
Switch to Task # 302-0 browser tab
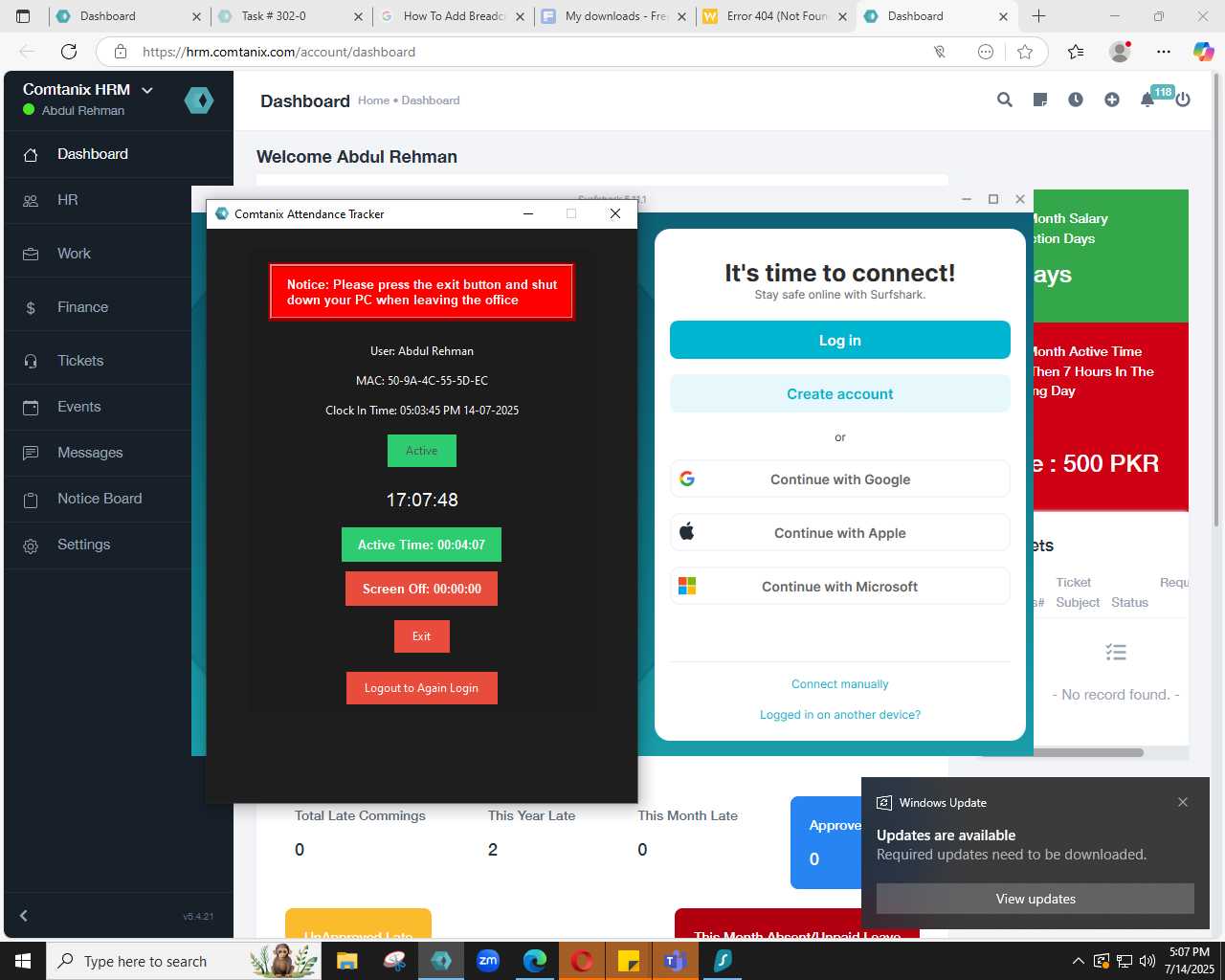click(x=291, y=16)
